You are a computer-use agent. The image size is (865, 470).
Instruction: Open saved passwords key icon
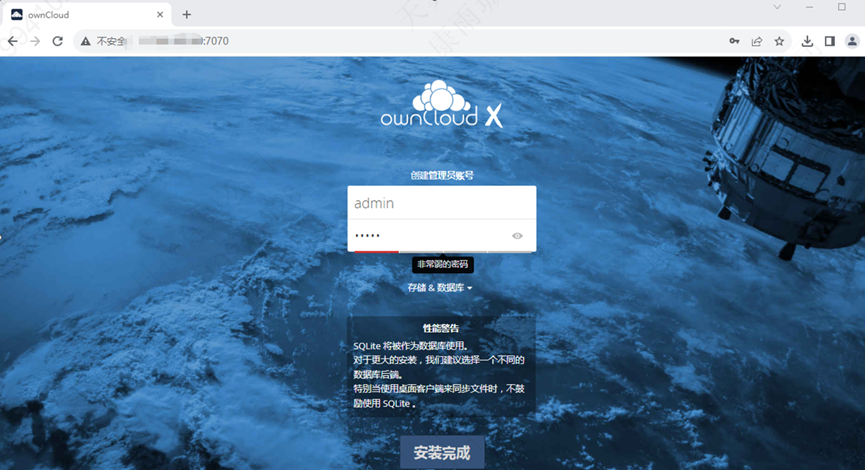pyautogui.click(x=734, y=41)
